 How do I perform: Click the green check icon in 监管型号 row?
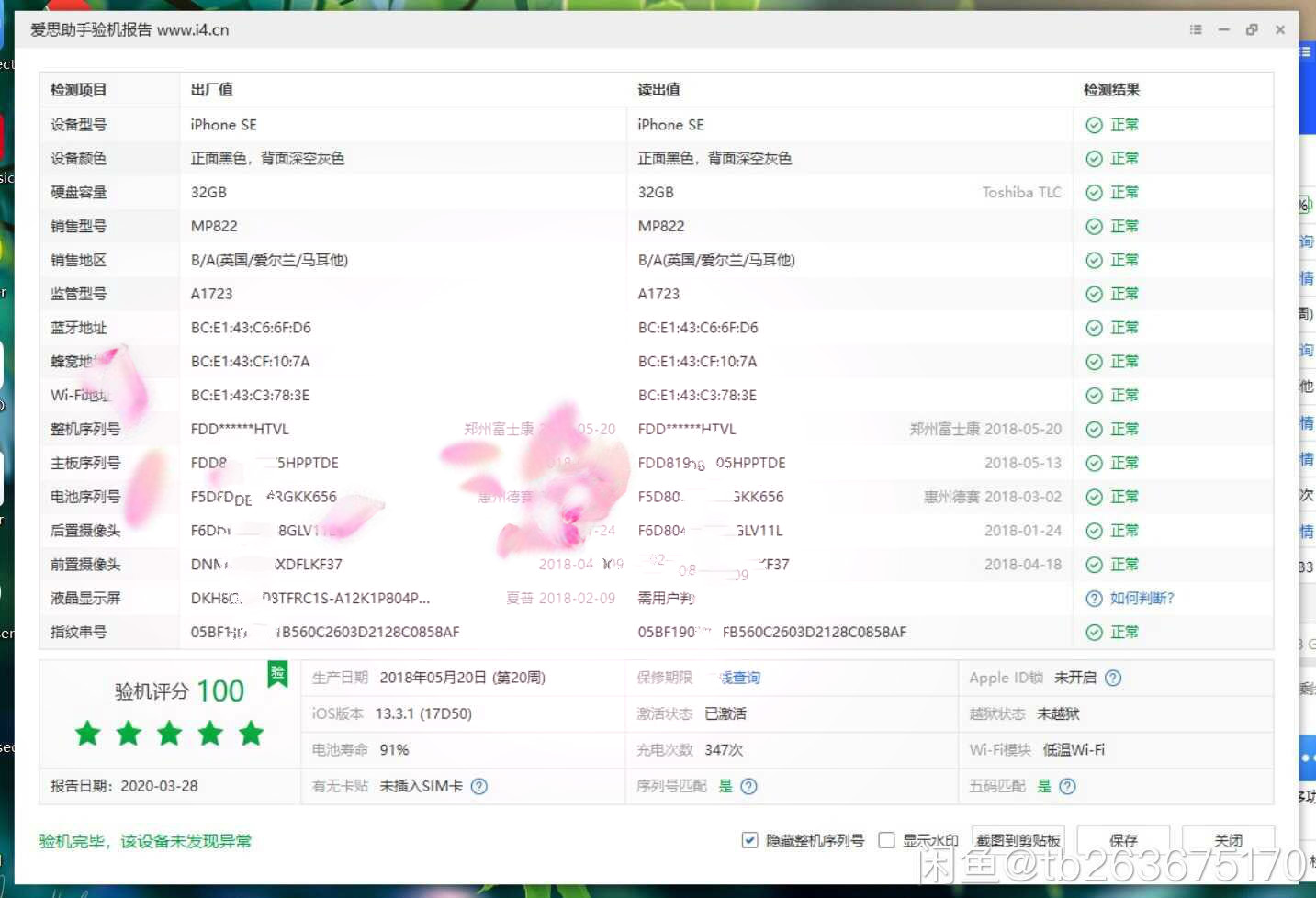1094,294
